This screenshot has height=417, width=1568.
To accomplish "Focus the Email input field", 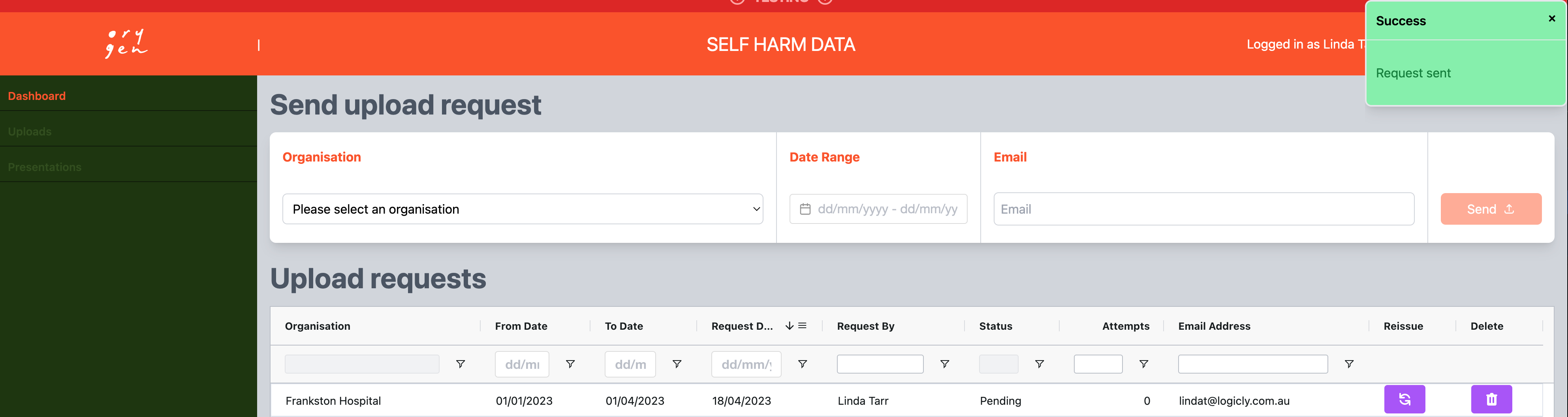I will [x=1203, y=209].
